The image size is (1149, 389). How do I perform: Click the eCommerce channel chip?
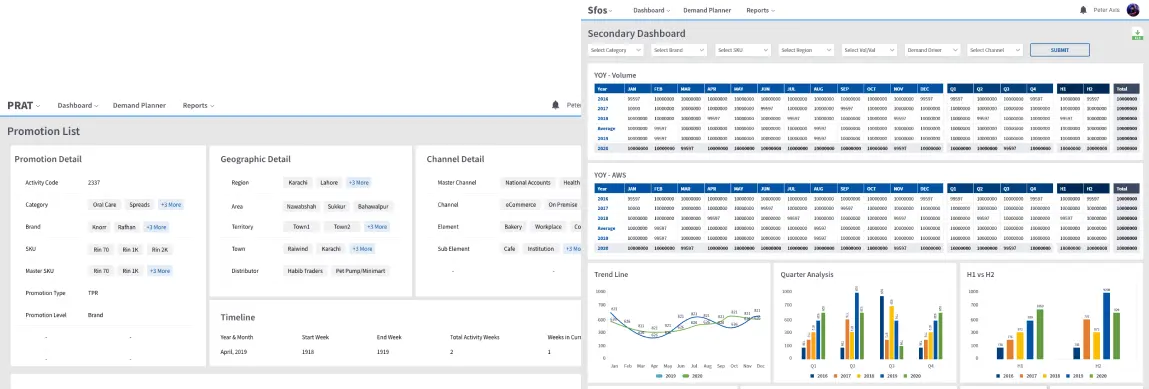coord(521,205)
